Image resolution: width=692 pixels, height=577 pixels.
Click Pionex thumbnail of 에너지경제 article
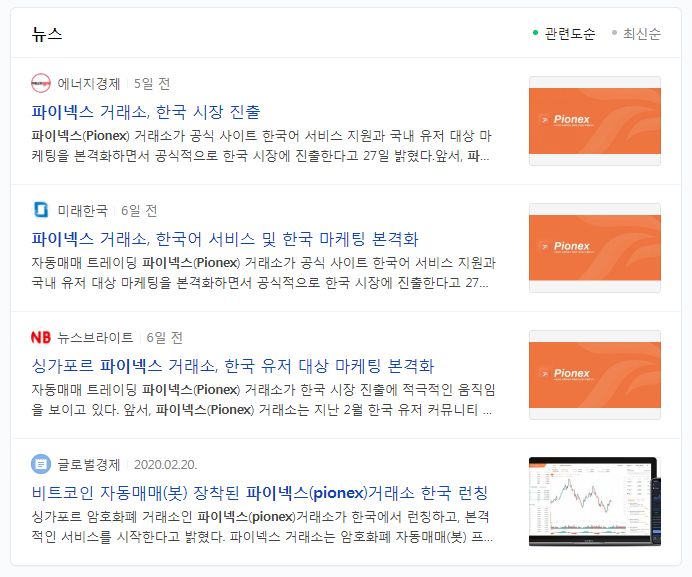[594, 121]
